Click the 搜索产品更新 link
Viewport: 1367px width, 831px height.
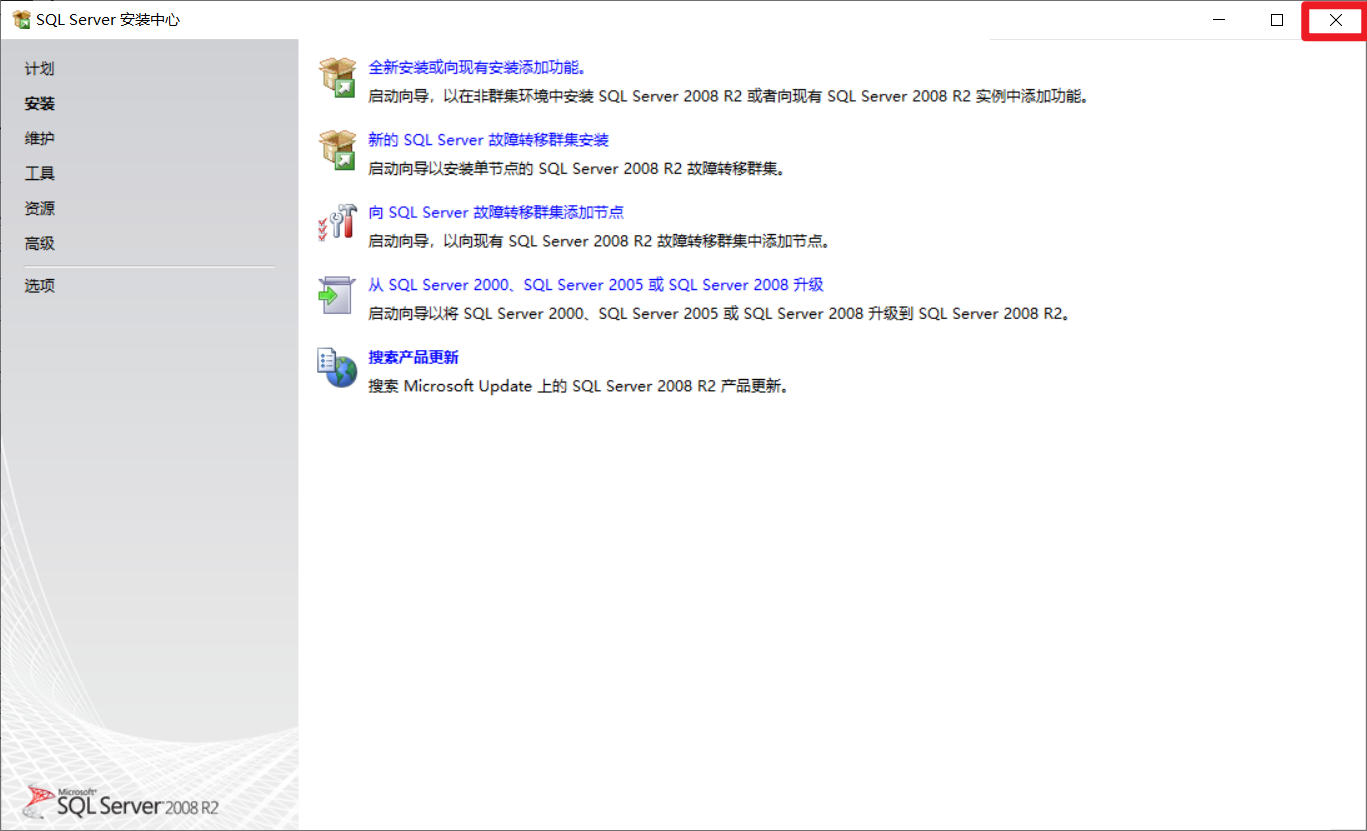(413, 357)
